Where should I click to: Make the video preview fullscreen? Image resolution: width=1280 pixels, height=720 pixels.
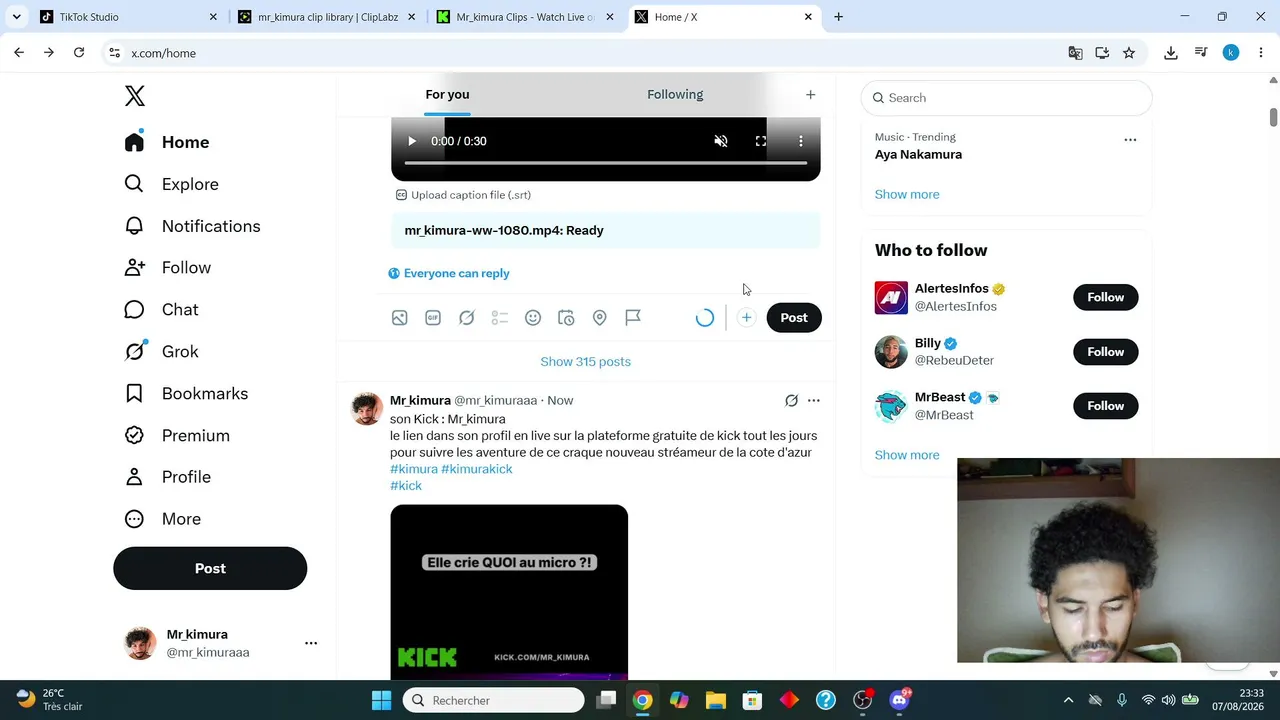click(761, 141)
